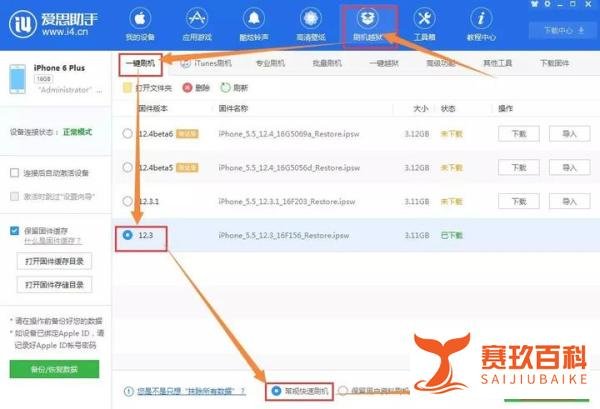This screenshot has height=409, width=600.
Task: Switch to the 一键刷机 tab
Action: point(140,63)
